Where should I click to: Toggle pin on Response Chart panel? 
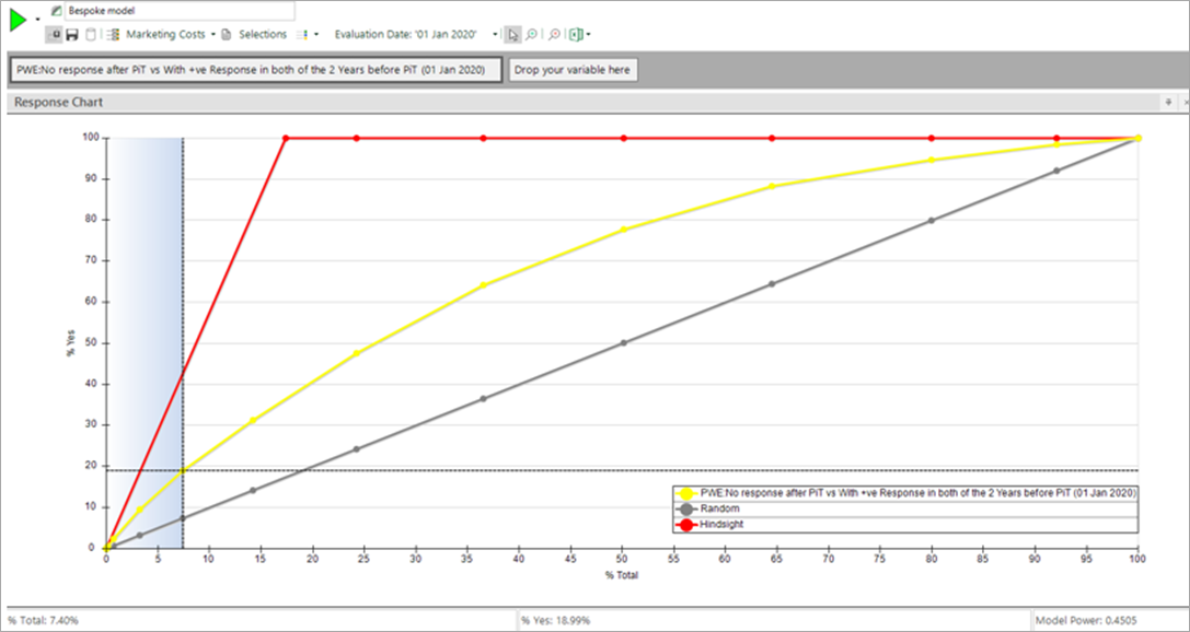[x=1168, y=102]
